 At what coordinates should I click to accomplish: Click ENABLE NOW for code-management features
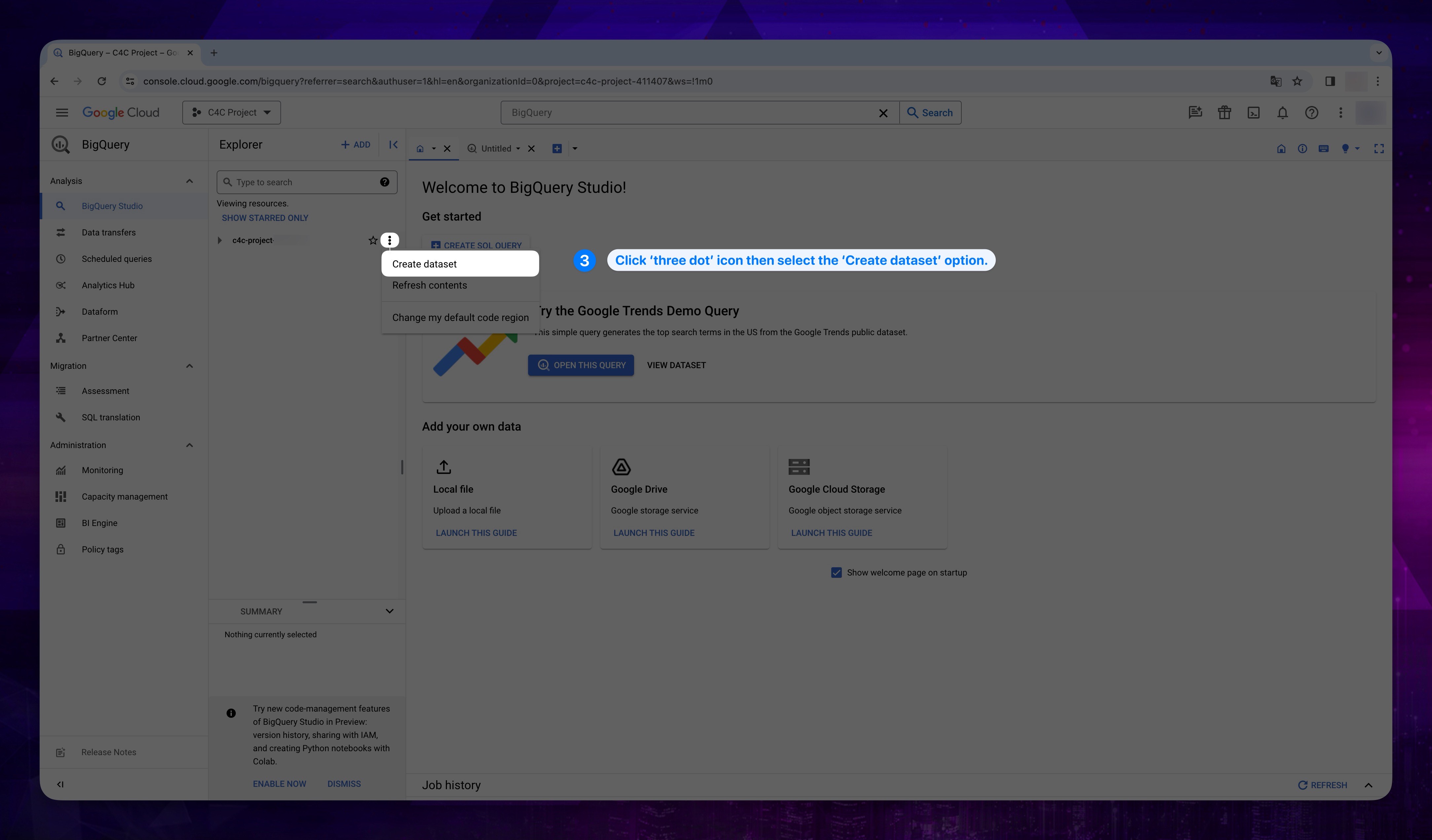279,784
